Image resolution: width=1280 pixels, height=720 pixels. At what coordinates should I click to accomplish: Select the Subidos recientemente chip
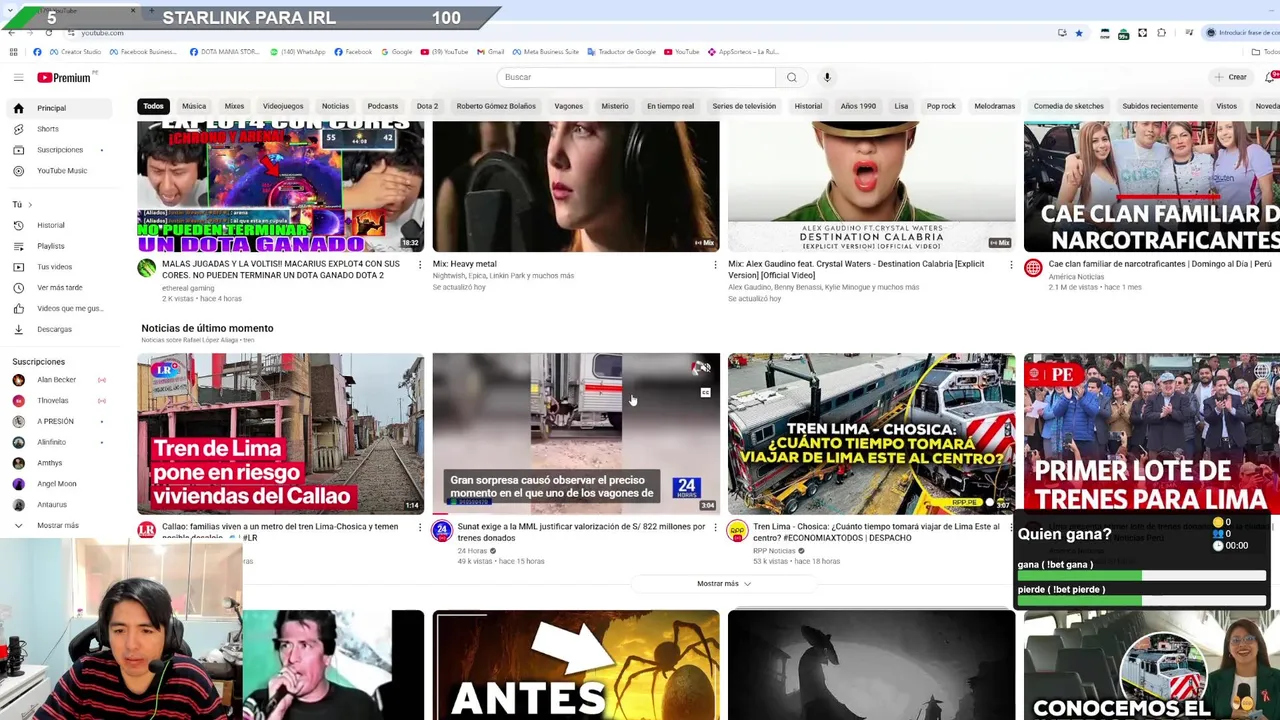1160,106
